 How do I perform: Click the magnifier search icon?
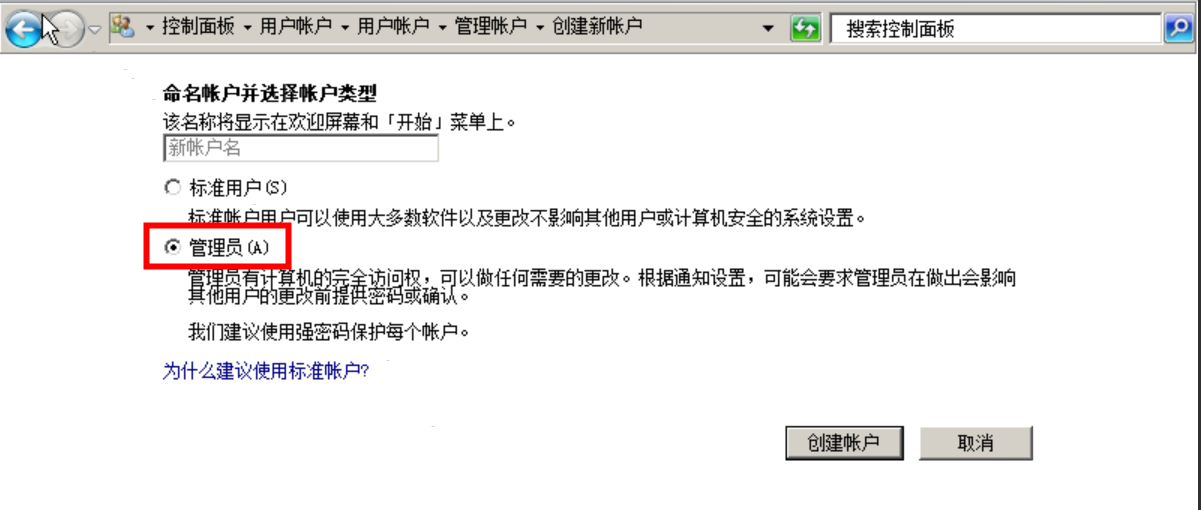pyautogui.click(x=1177, y=28)
